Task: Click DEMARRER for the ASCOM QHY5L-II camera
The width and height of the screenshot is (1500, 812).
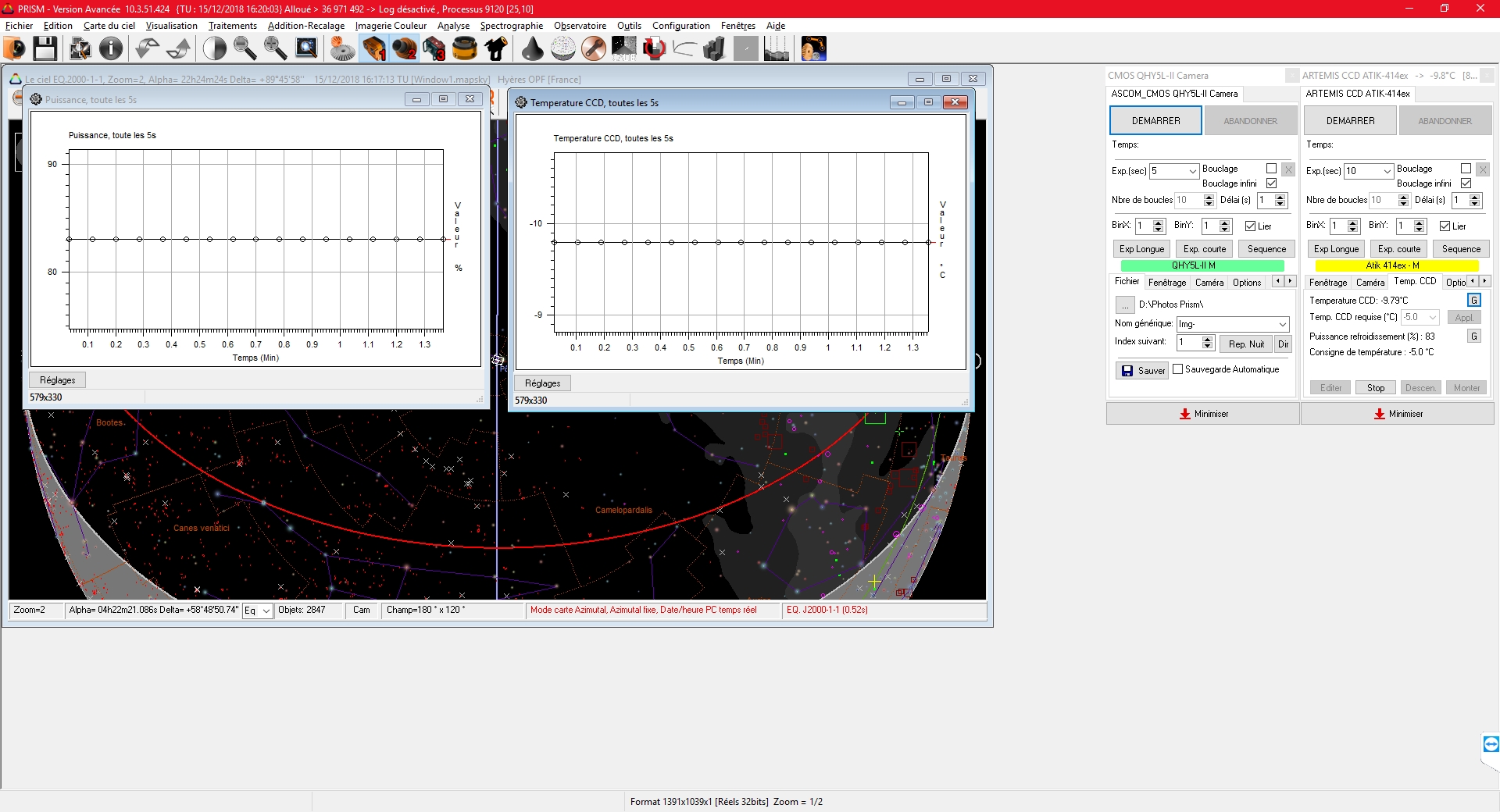Action: coord(1155,121)
